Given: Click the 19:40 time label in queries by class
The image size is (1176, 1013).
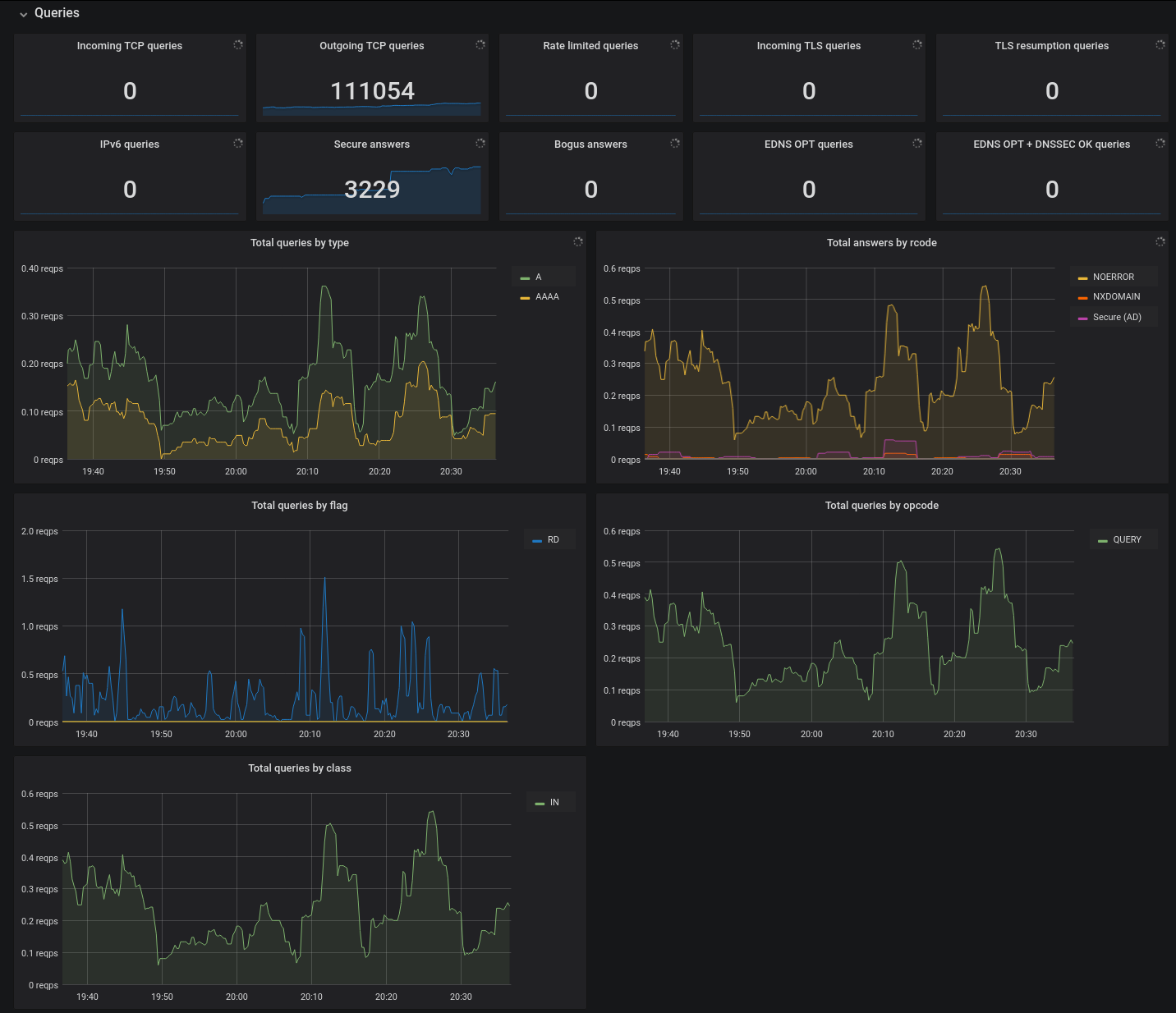Looking at the screenshot, I should 87,997.
